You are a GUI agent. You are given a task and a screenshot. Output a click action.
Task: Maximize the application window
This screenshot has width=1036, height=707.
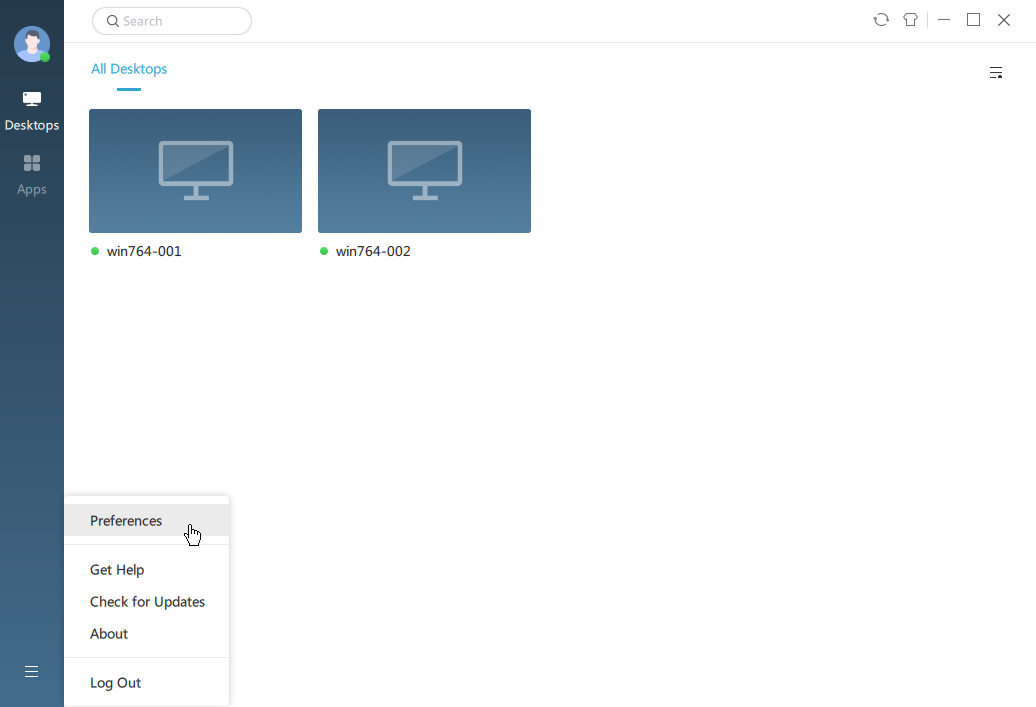(x=973, y=20)
